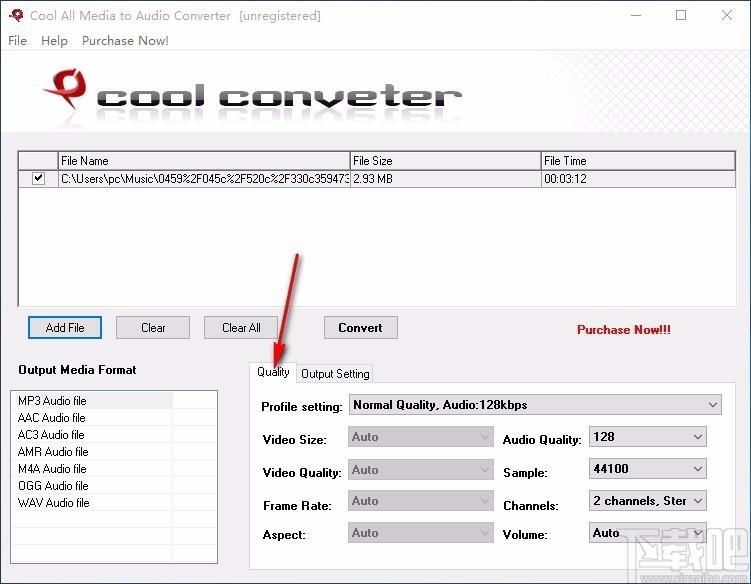Open the Volume Auto dropdown
751x584 pixels.
[x=648, y=533]
